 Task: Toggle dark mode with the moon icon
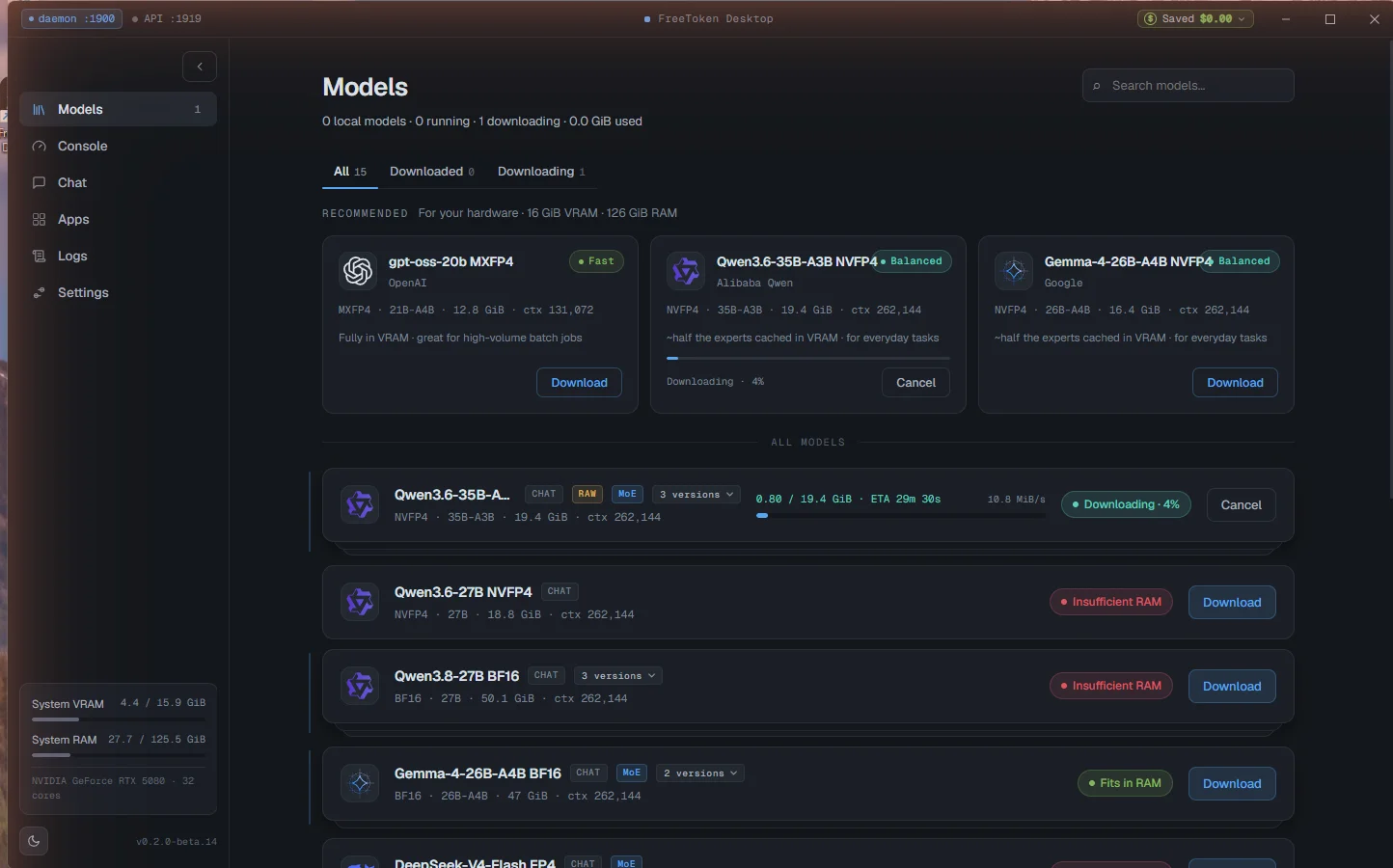pos(34,841)
